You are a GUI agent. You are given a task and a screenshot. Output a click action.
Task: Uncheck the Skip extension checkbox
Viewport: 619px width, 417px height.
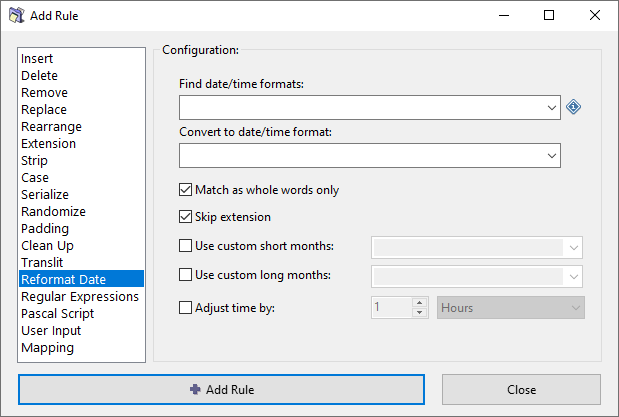tap(185, 217)
